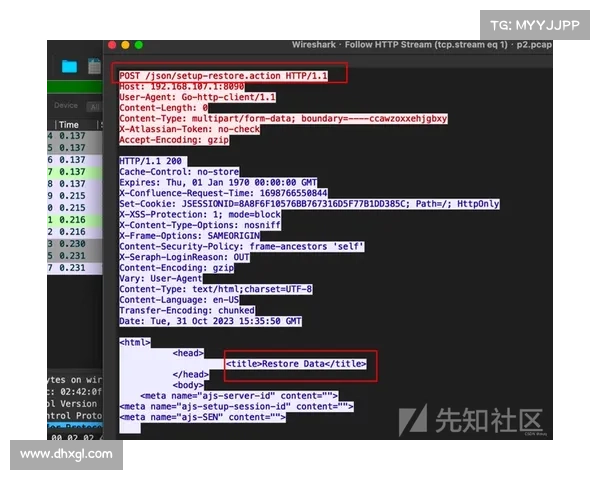Click the meta 'ajs-SEN' line
Screen dimensions: 600x480
[x=202, y=417]
